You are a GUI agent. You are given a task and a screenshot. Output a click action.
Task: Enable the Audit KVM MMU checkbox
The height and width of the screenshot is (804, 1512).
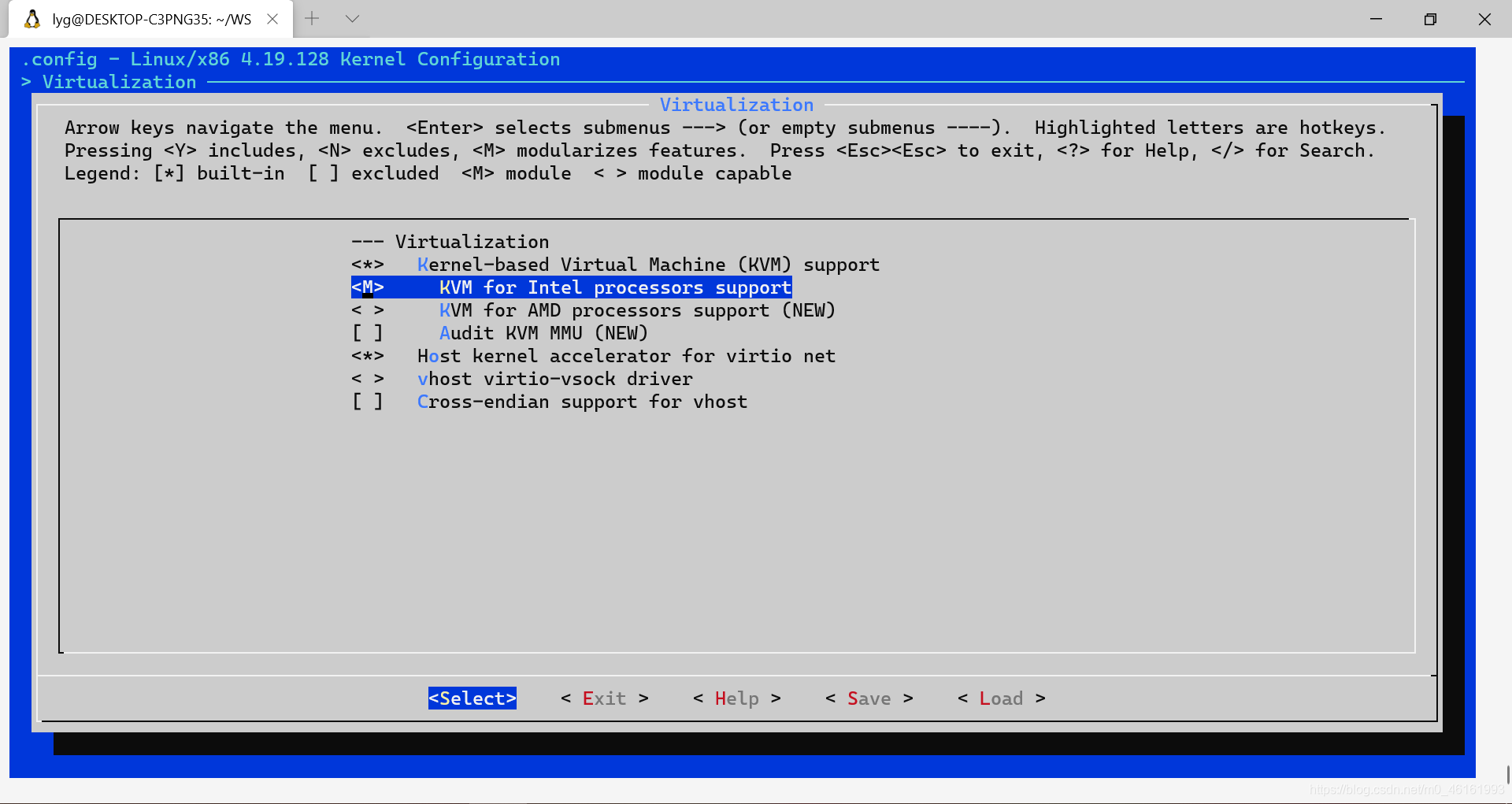coord(367,333)
